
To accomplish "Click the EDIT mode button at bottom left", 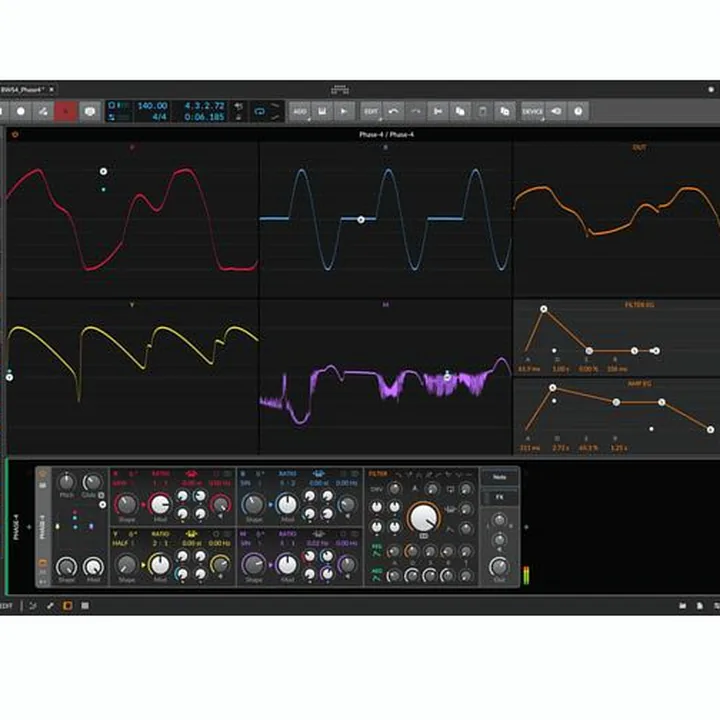I will coord(6,606).
